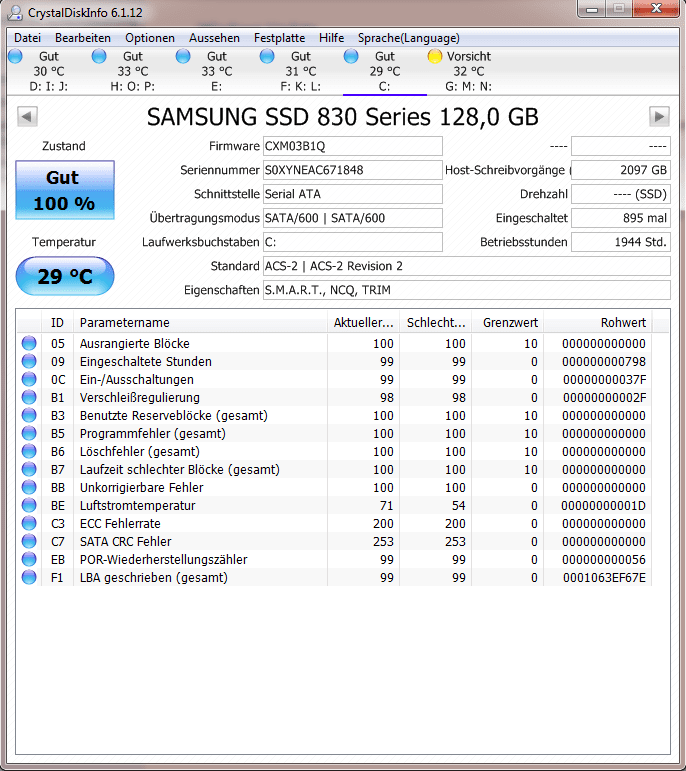Select the SATA CRC Fehler parameter name
Screen dimensions: 686x771
click(125, 541)
